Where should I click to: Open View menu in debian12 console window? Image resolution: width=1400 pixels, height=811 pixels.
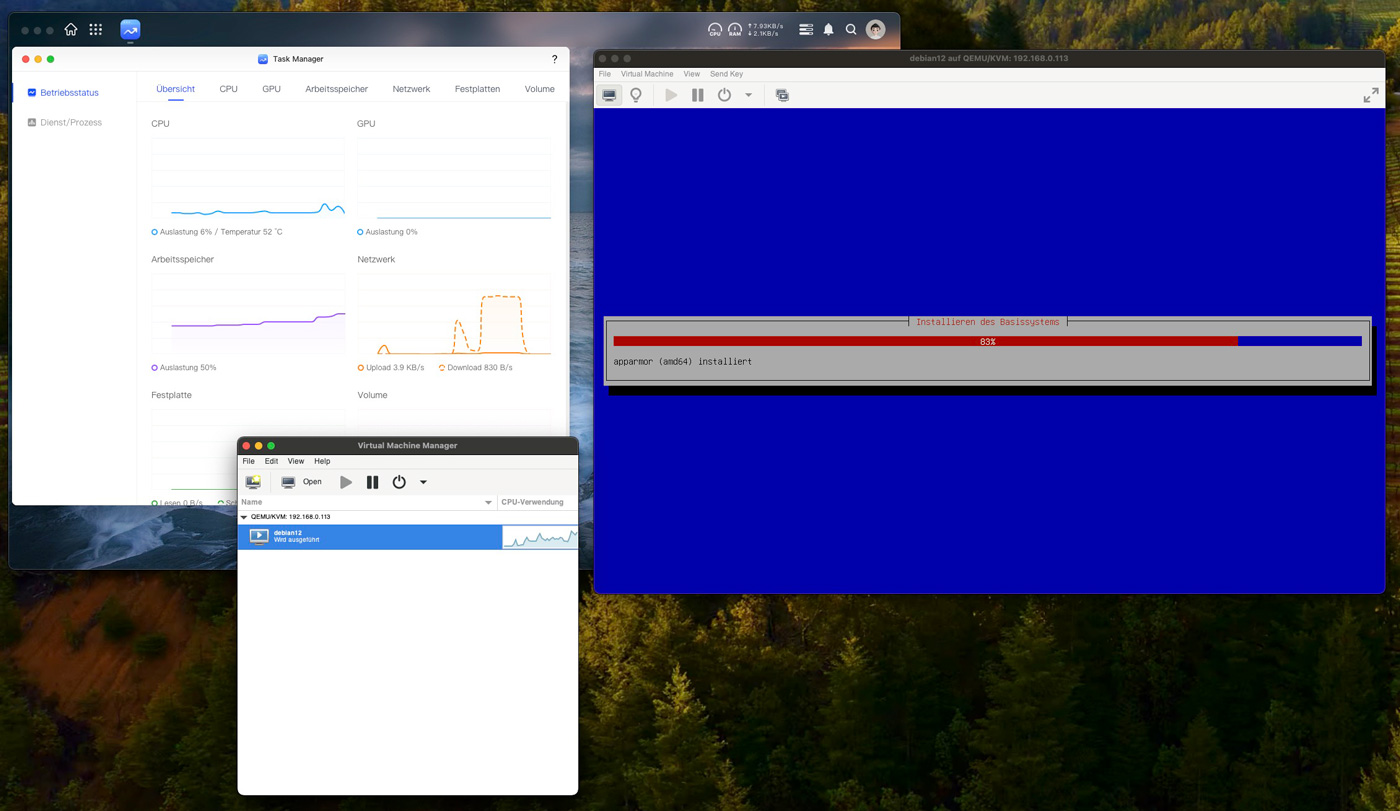pos(691,74)
